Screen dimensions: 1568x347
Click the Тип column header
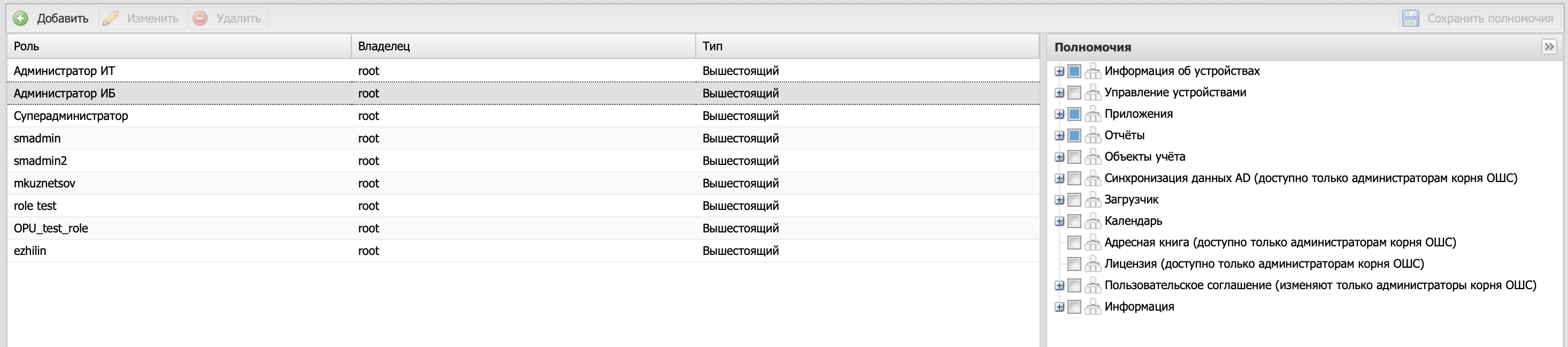coord(712,47)
